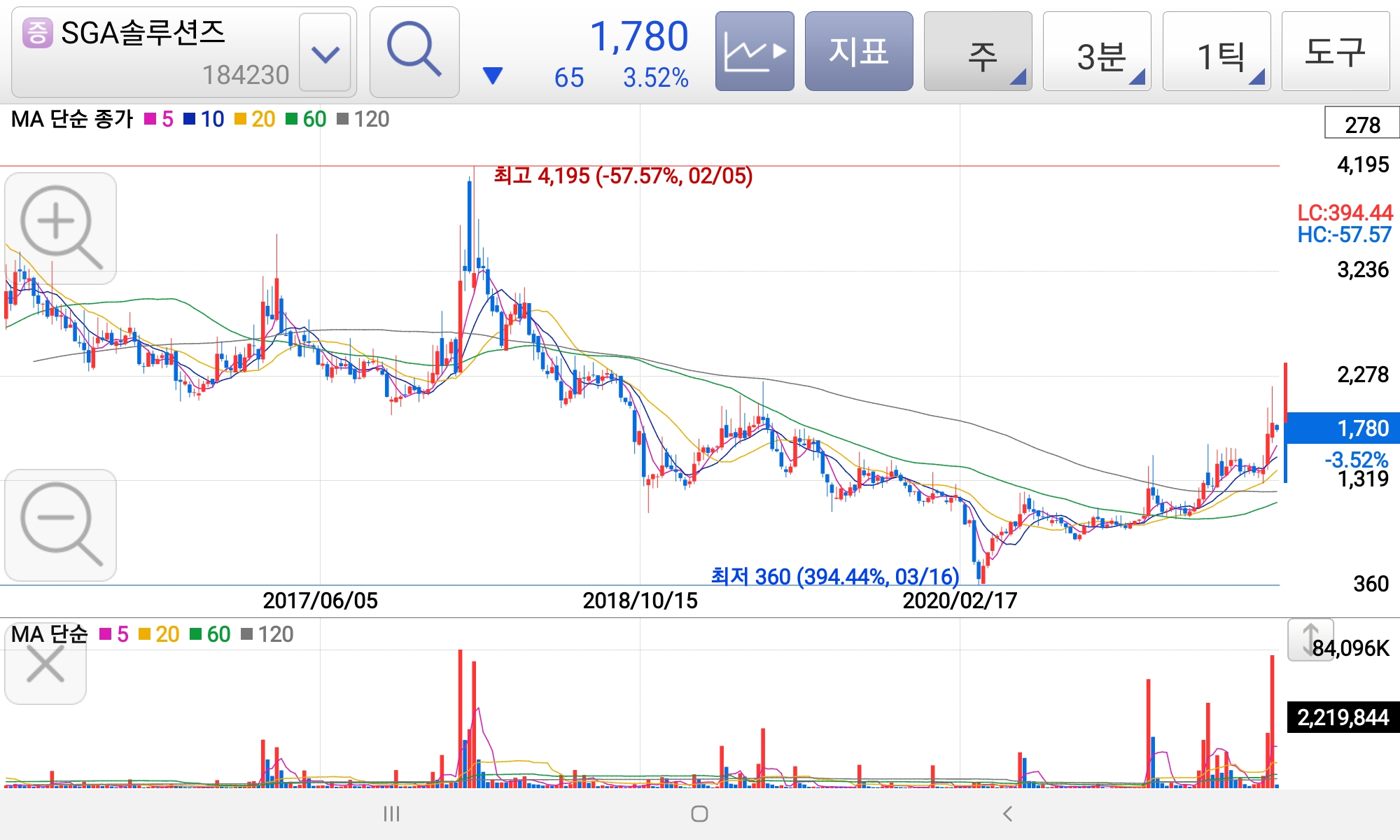Click the green MA 60 legend swatch
The width and height of the screenshot is (1400, 840).
click(x=291, y=119)
